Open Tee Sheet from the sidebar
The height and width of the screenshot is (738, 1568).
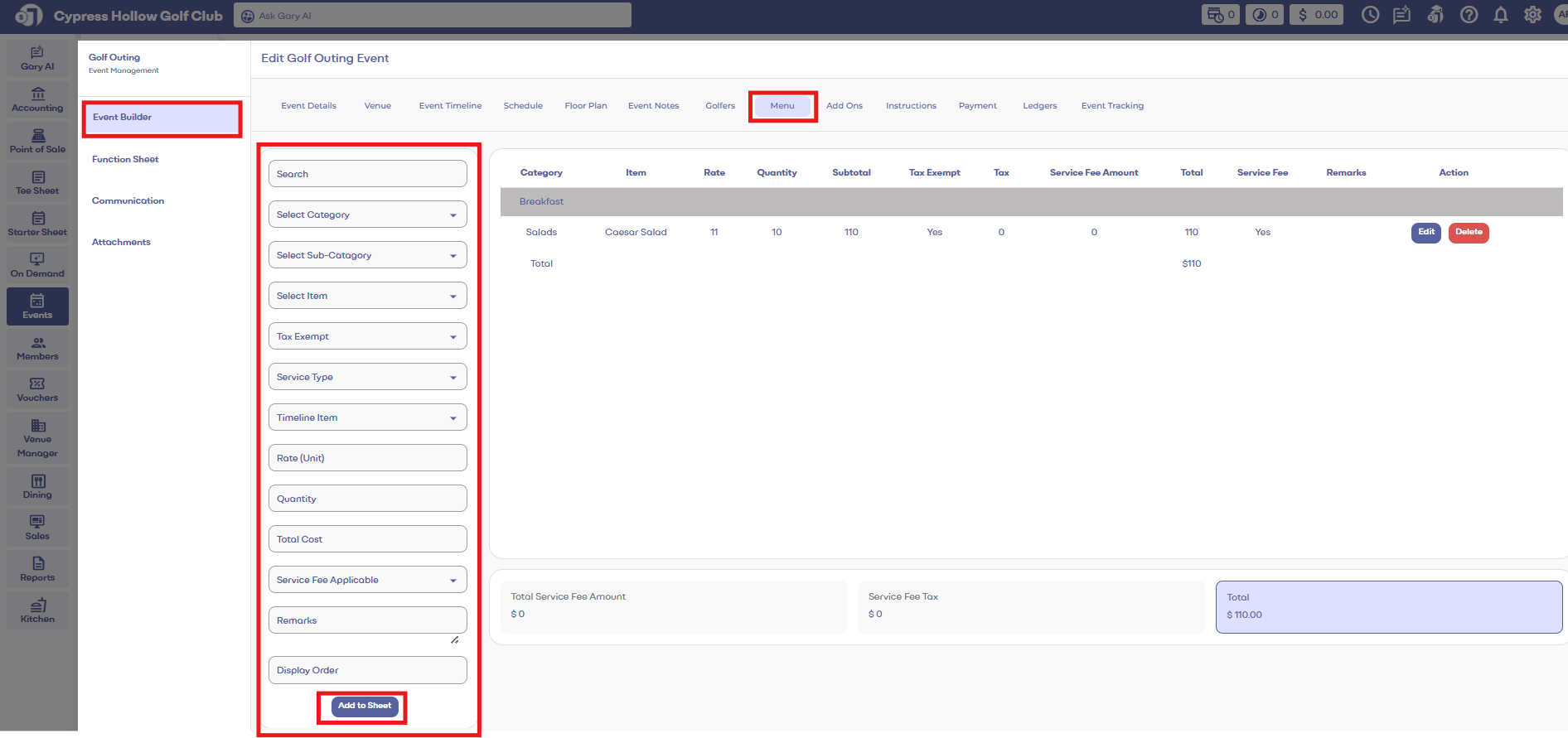(x=37, y=183)
